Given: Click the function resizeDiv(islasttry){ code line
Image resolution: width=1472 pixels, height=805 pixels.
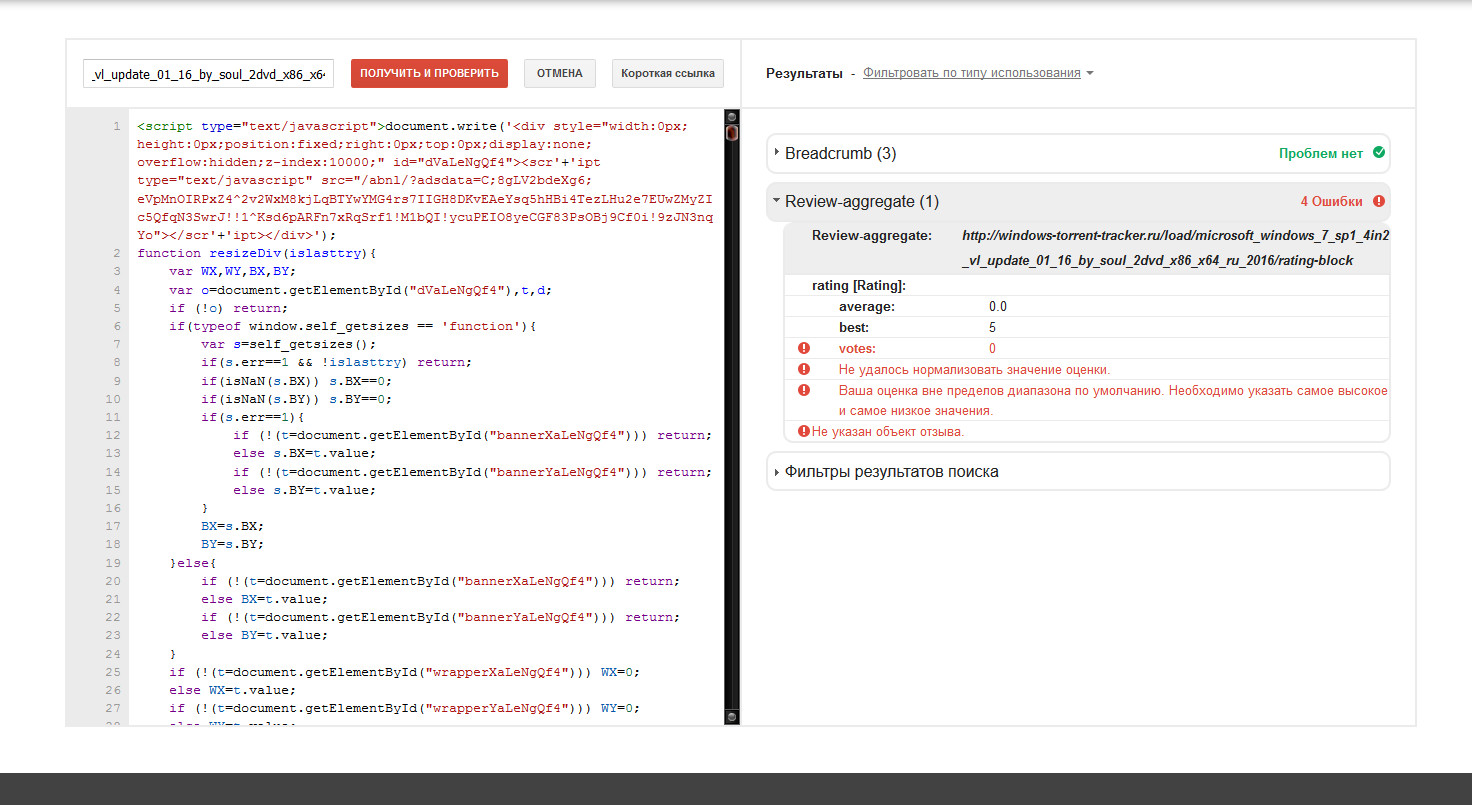Looking at the screenshot, I should pyautogui.click(x=256, y=253).
